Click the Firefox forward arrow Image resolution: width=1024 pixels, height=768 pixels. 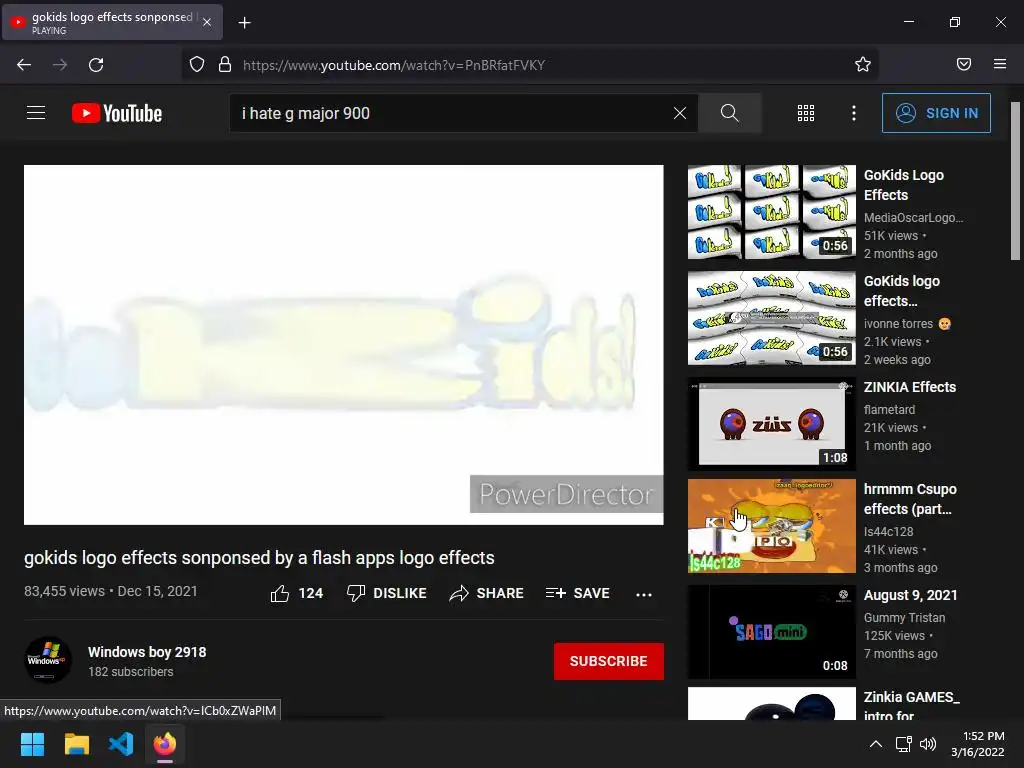click(x=60, y=65)
